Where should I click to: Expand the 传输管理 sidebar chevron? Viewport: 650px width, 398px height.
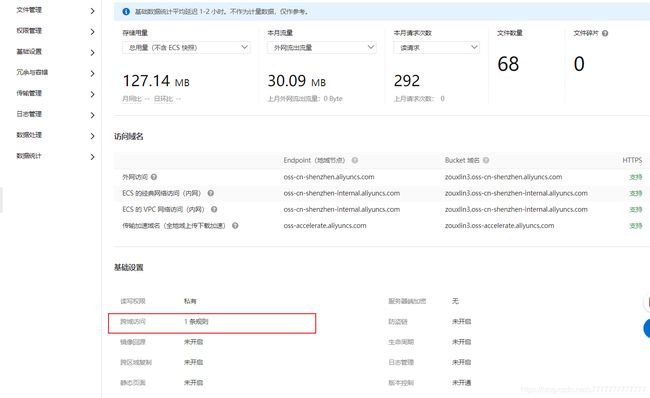click(x=92, y=94)
